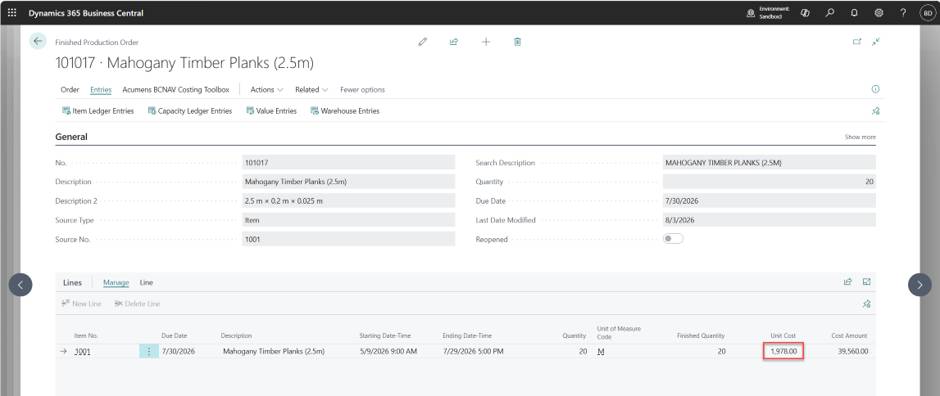Click Dynamics 365 Business Central title

pos(86,13)
